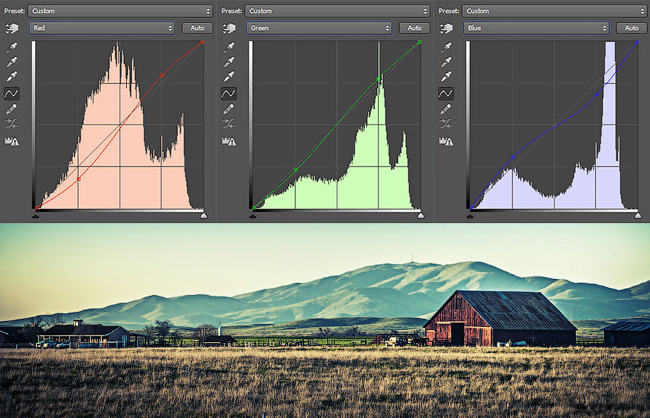Open the Green channel dropdown
The height and width of the screenshot is (418, 650).
pos(318,28)
